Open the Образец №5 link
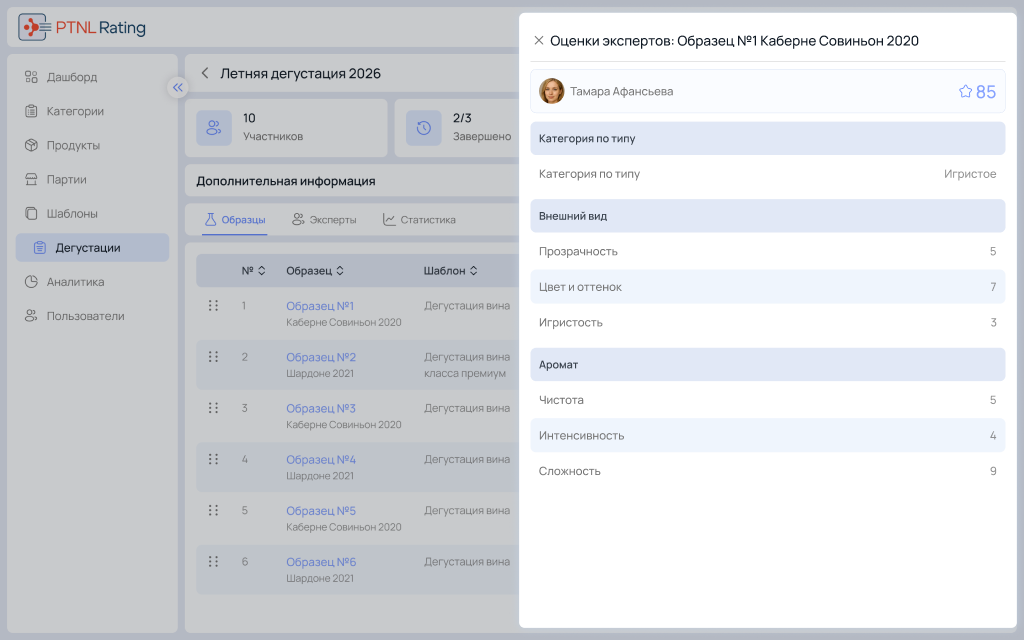The height and width of the screenshot is (640, 1024). (321, 511)
